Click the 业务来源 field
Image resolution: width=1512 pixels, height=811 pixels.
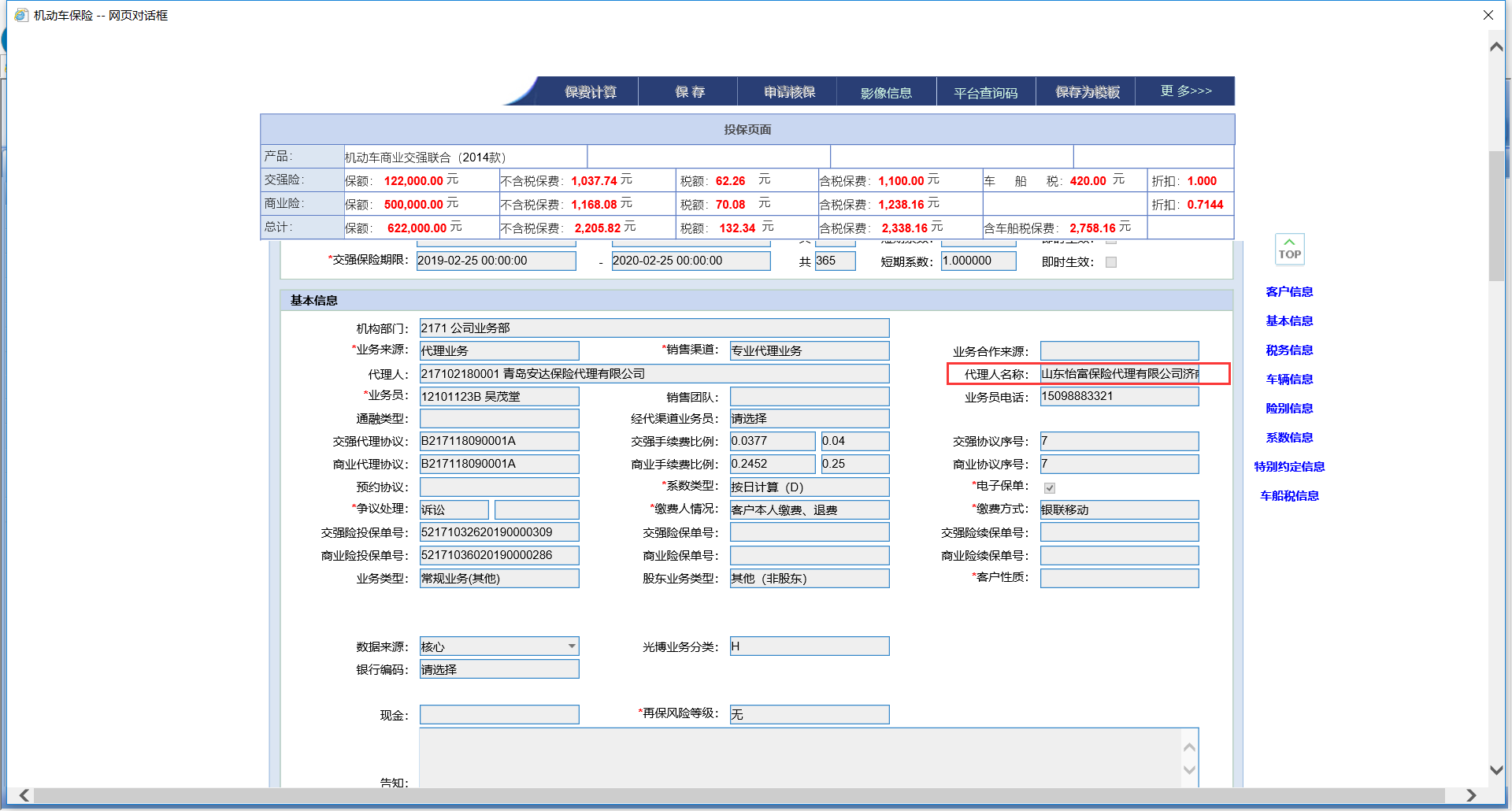[x=499, y=350]
